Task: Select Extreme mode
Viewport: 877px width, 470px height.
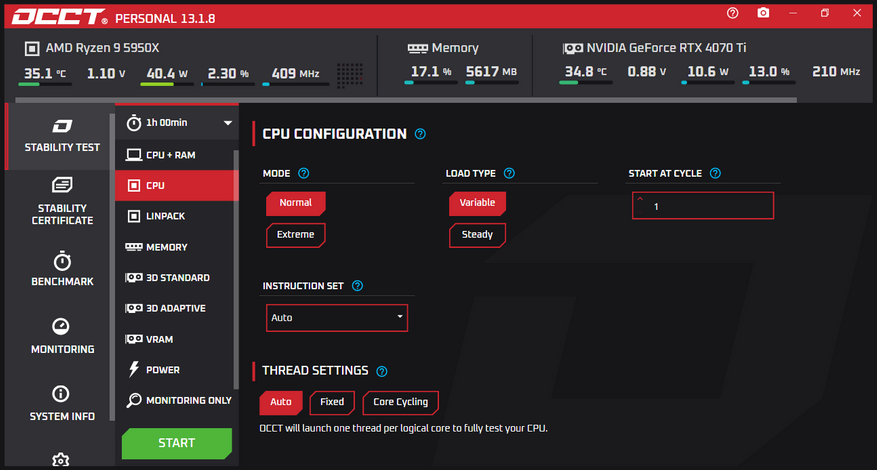Action: click(x=295, y=235)
